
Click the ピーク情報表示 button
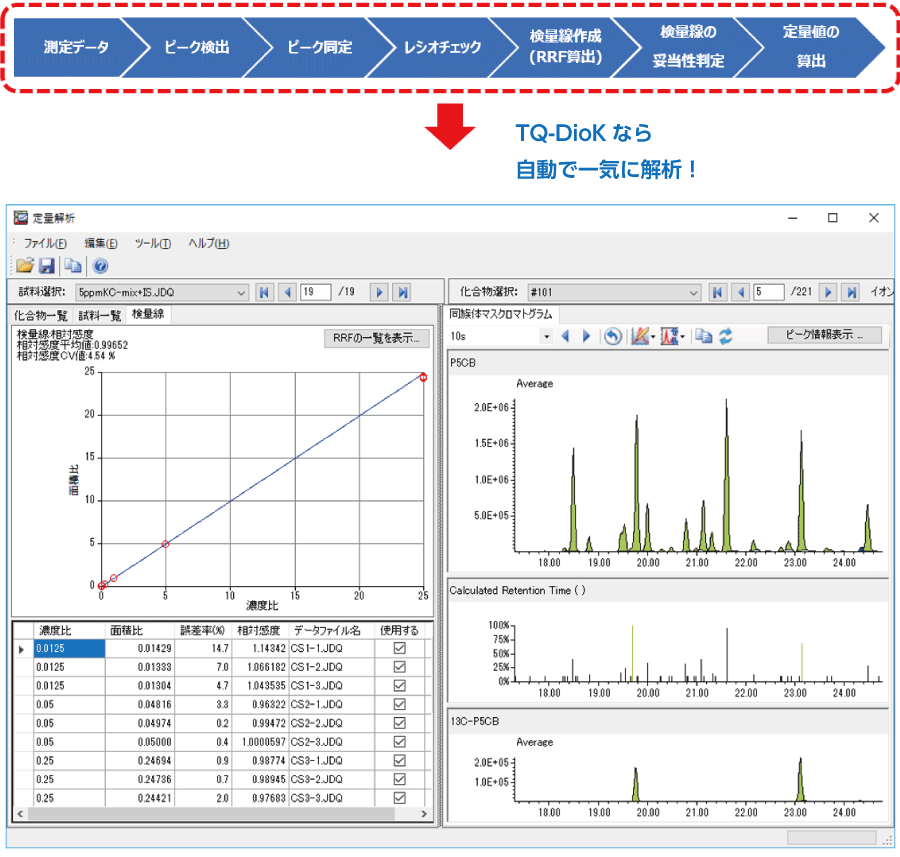[x=822, y=336]
